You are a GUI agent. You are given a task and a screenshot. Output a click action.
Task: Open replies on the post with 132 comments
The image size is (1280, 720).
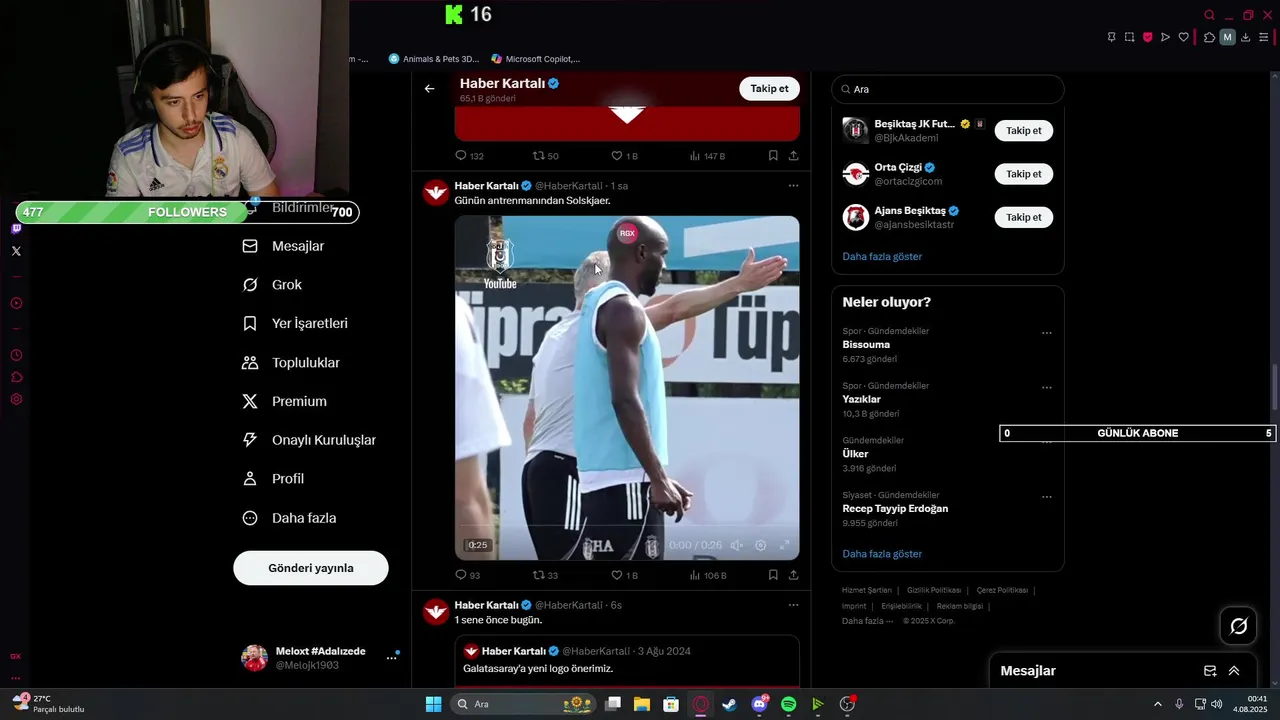tap(469, 156)
